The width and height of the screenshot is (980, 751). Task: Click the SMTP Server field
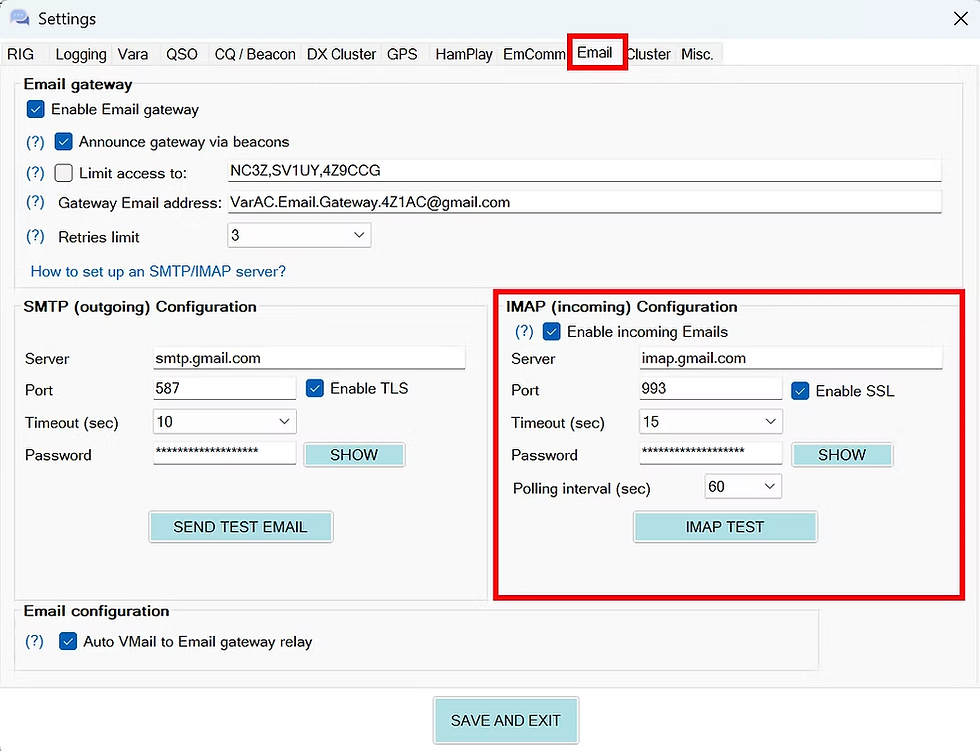coord(309,358)
